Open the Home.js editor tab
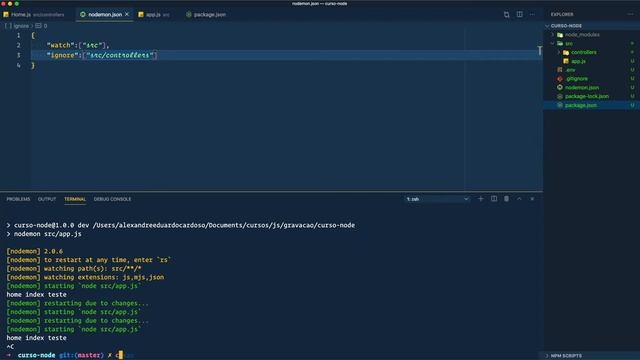Screen dimensions: 640x360 click(35, 14)
